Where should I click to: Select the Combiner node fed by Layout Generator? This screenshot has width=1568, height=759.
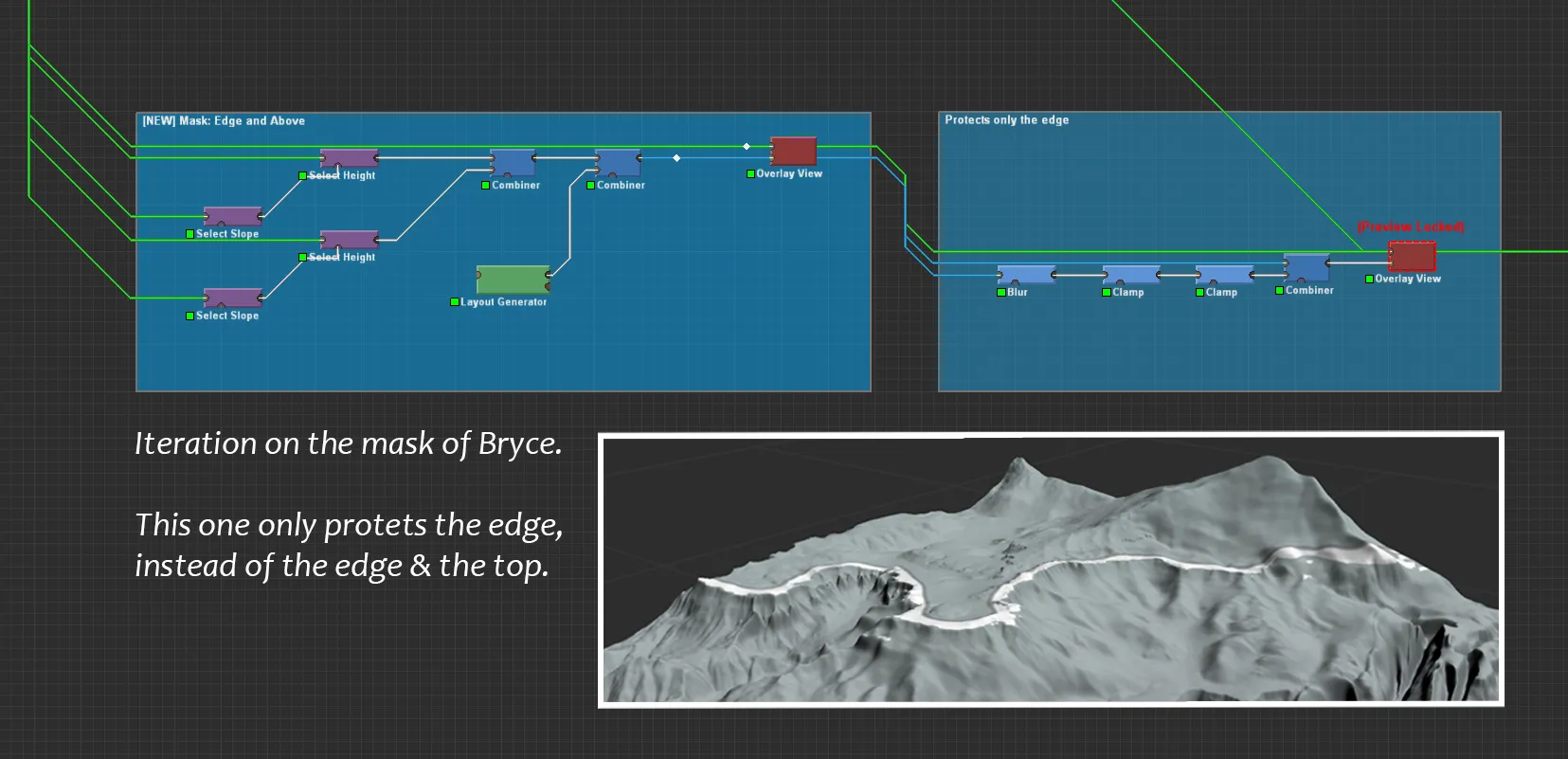click(x=618, y=164)
